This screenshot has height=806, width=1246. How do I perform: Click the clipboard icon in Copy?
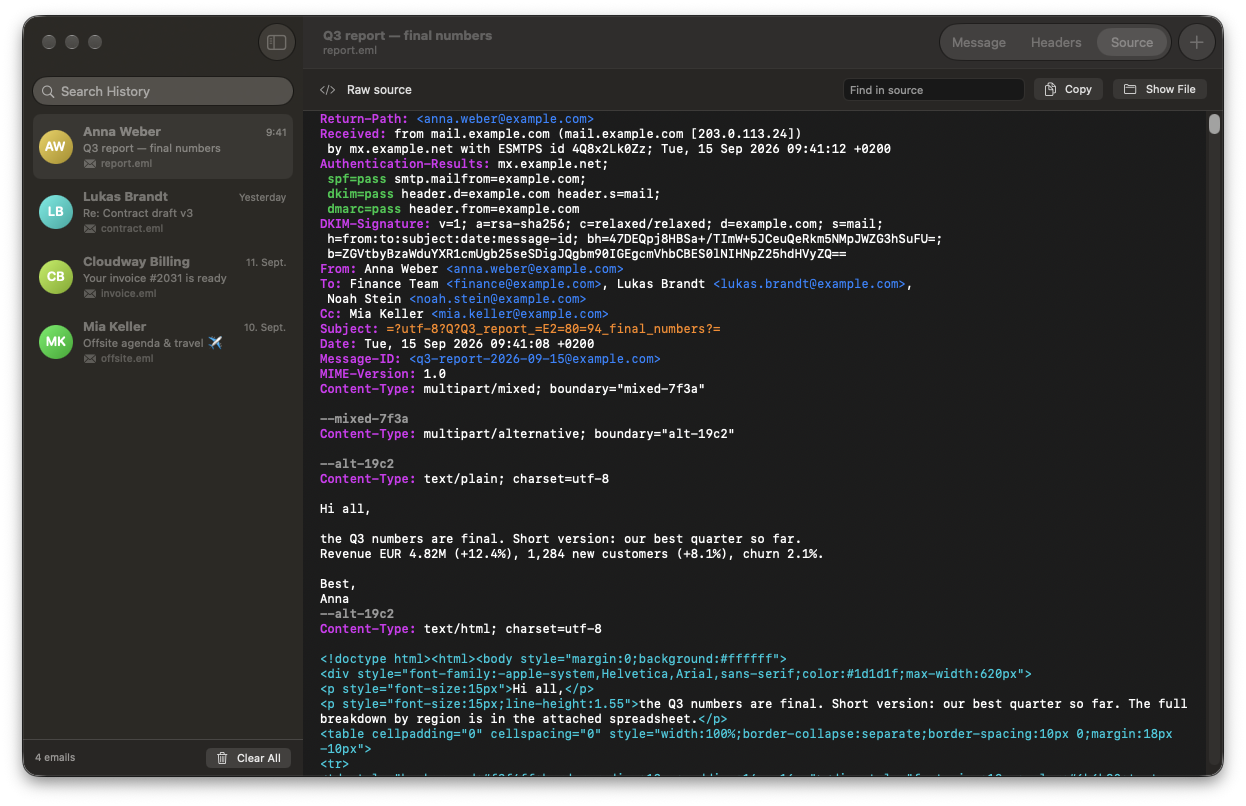pyautogui.click(x=1050, y=89)
